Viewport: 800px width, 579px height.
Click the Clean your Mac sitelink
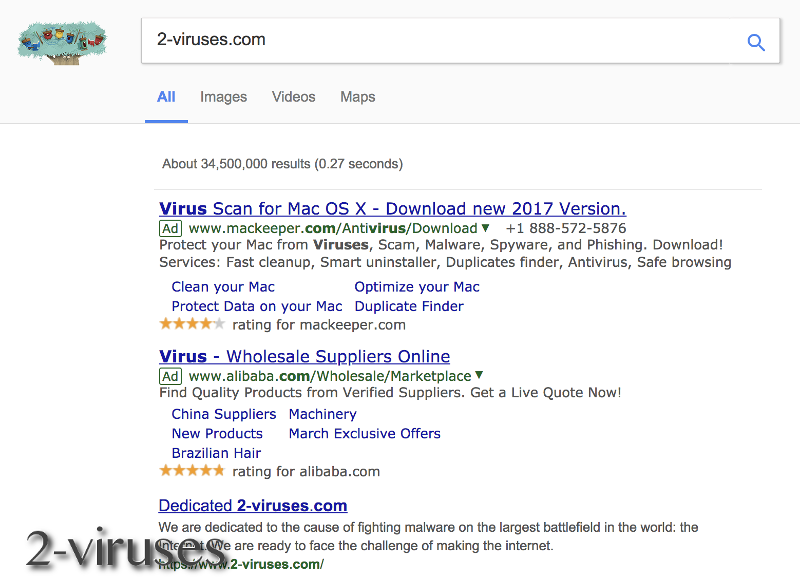(222, 287)
